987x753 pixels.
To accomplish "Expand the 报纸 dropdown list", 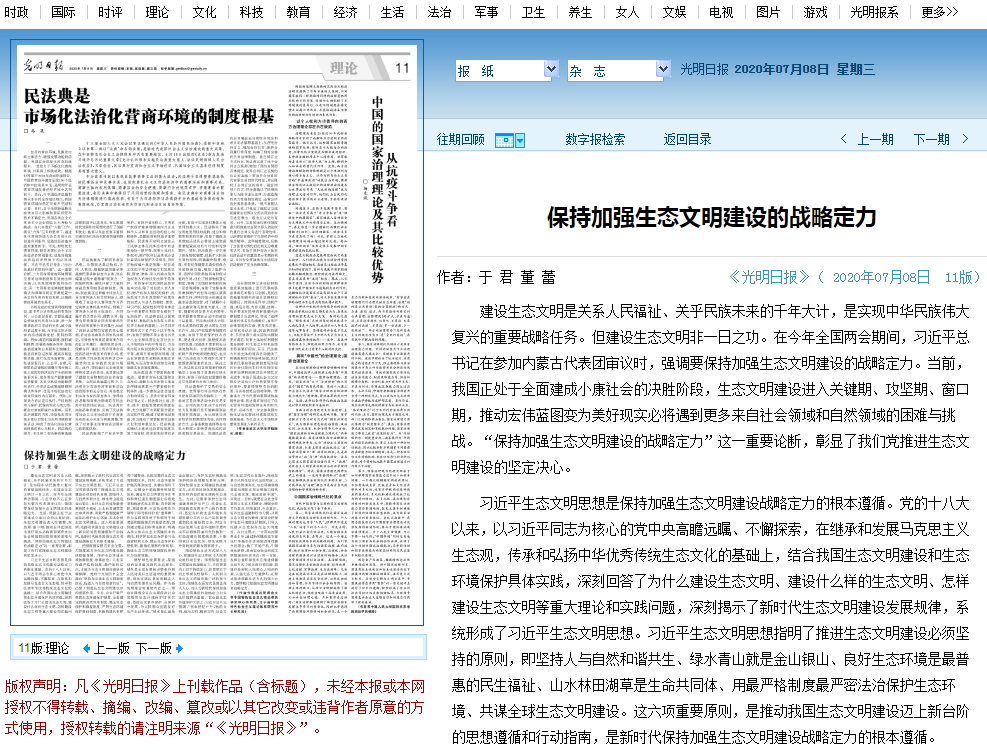I will (x=551, y=70).
